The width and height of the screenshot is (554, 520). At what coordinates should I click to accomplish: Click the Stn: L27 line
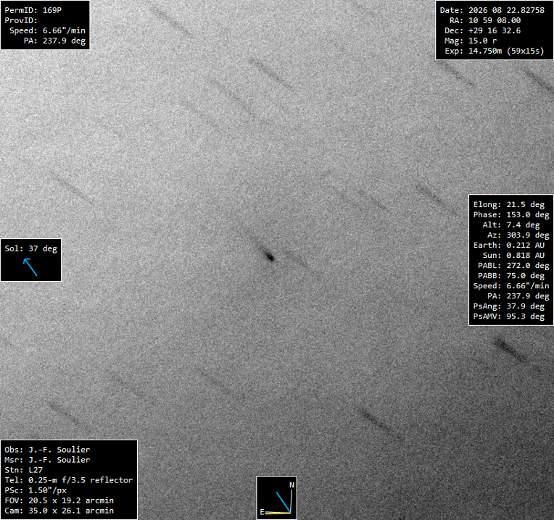pos(23,470)
